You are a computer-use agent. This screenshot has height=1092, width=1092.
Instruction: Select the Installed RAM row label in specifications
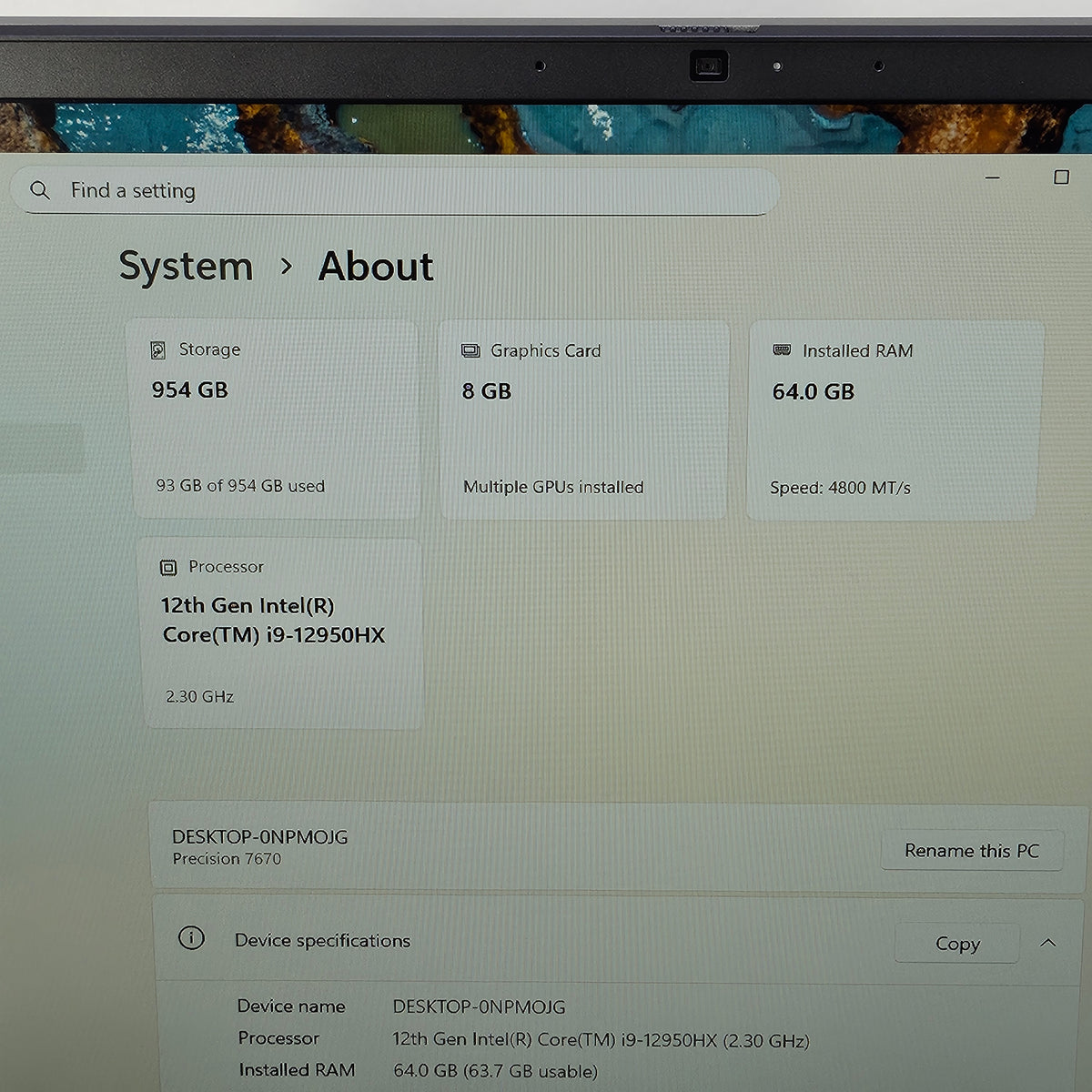297,1070
